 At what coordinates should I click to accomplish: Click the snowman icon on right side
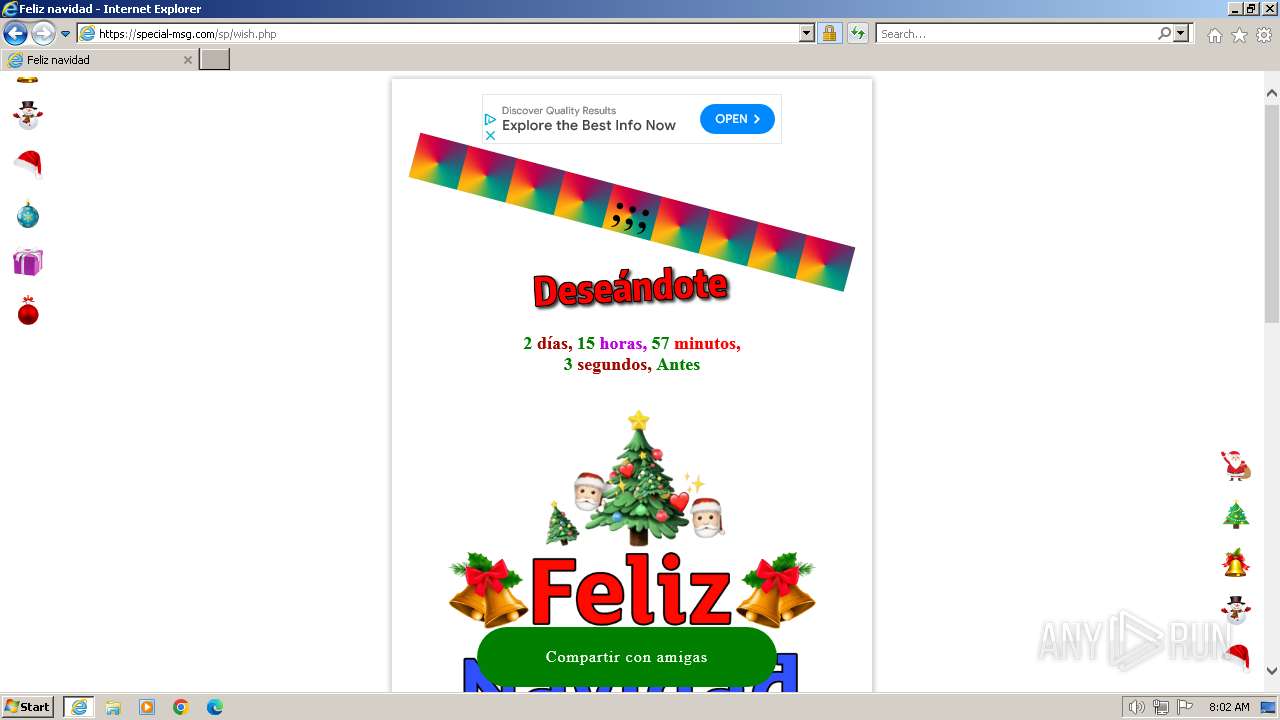1236,609
